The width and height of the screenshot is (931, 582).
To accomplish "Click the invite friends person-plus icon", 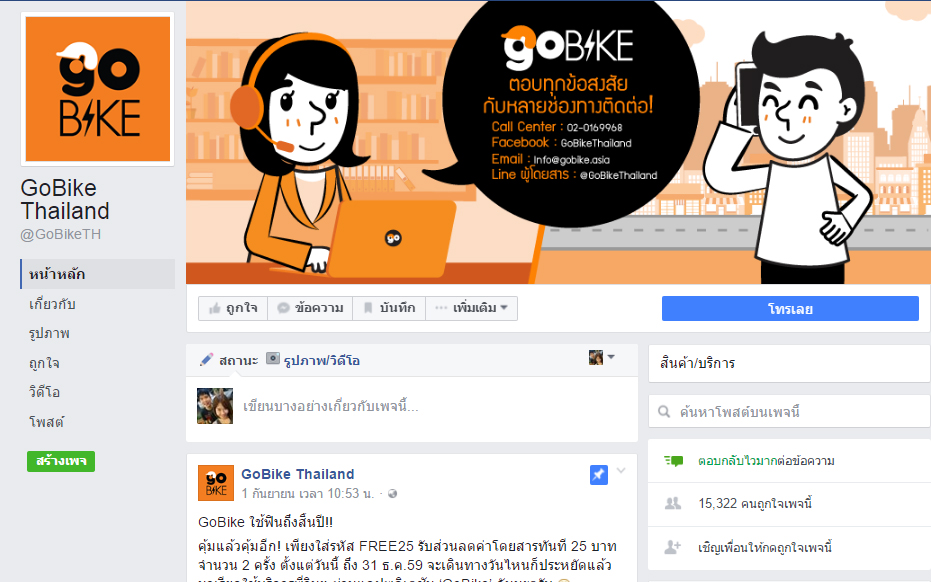I will (x=672, y=547).
